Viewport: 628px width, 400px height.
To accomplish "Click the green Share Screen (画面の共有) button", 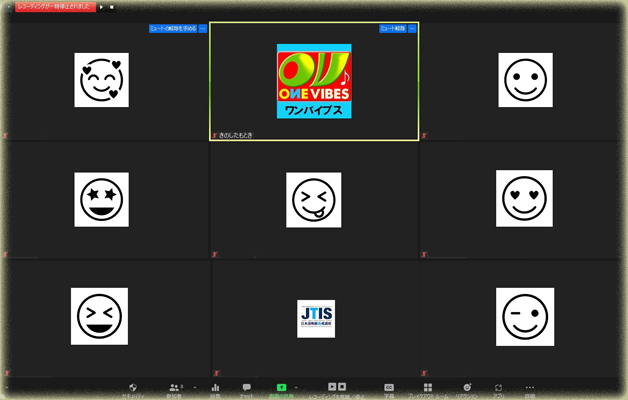I will coord(282,387).
